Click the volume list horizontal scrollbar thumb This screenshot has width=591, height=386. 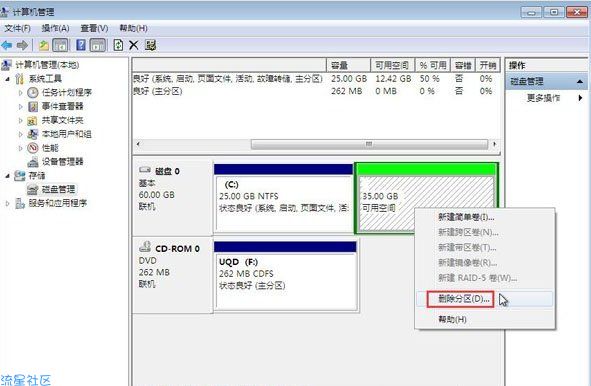pyautogui.click(x=369, y=144)
